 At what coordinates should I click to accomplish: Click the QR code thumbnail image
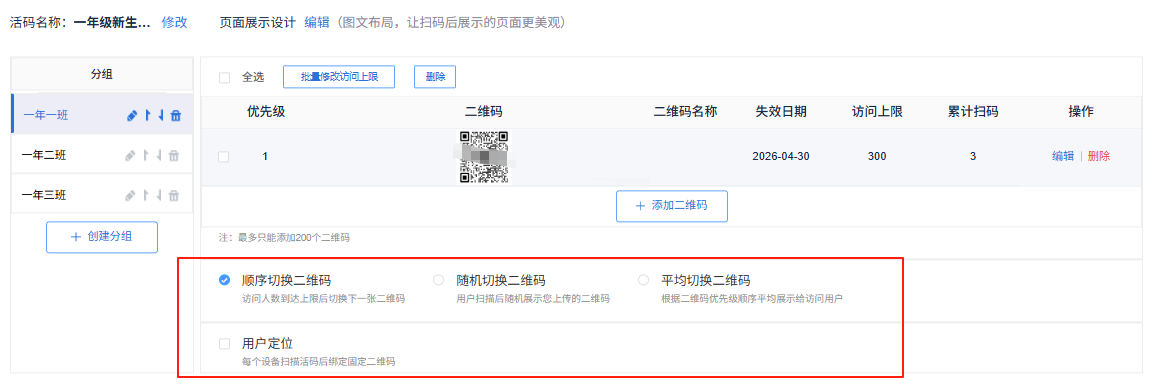(x=484, y=156)
